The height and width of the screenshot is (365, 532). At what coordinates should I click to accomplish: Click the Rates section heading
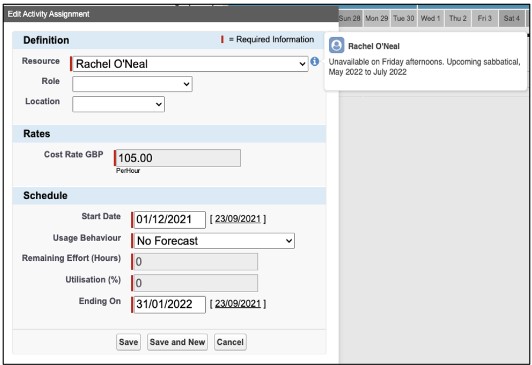click(37, 134)
